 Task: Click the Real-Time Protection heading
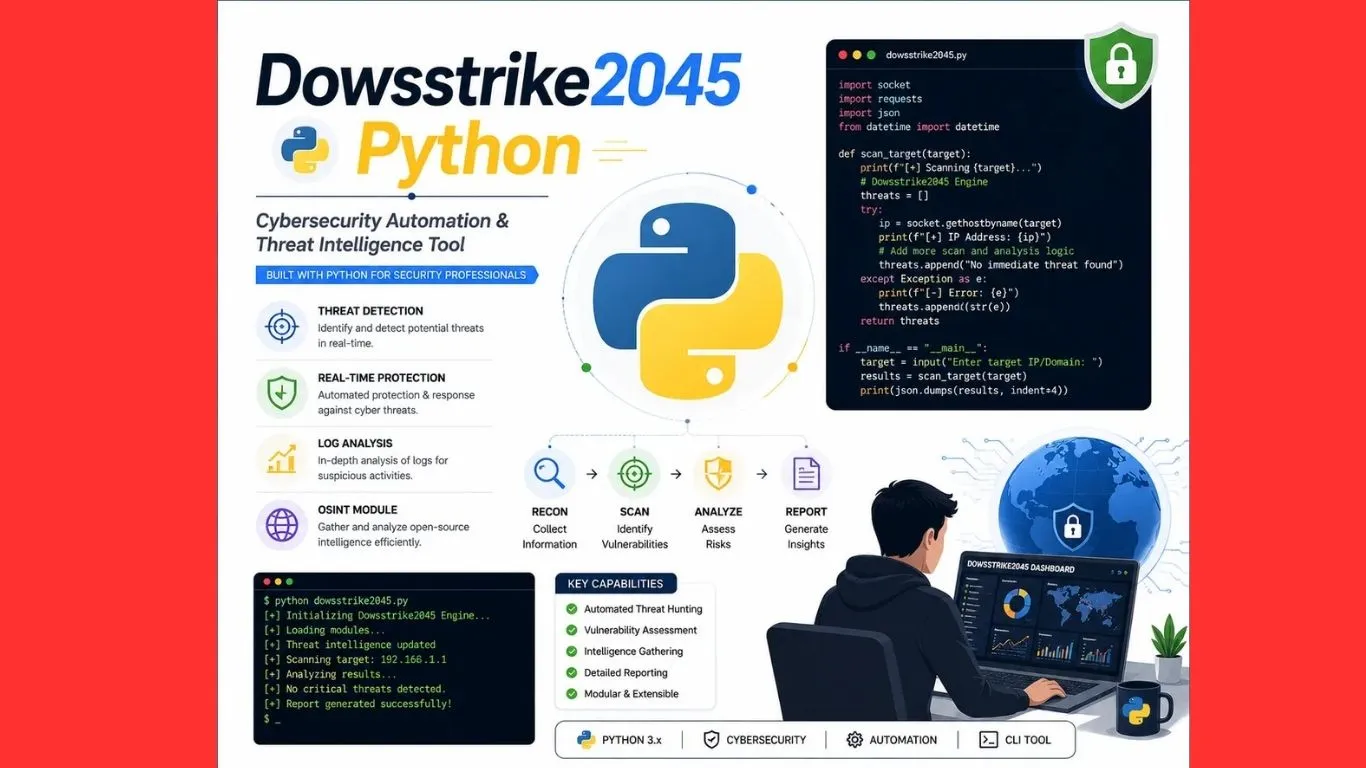pos(381,378)
